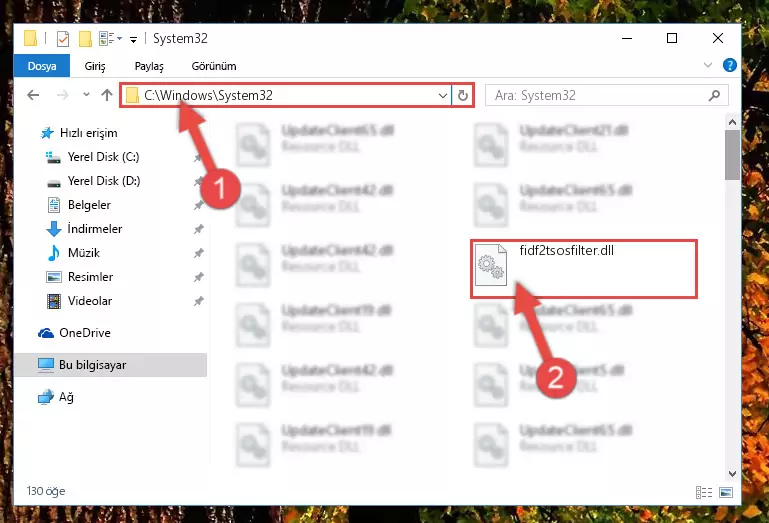The height and width of the screenshot is (523, 769).
Task: Open the Dosya file menu tab
Action: click(x=42, y=66)
